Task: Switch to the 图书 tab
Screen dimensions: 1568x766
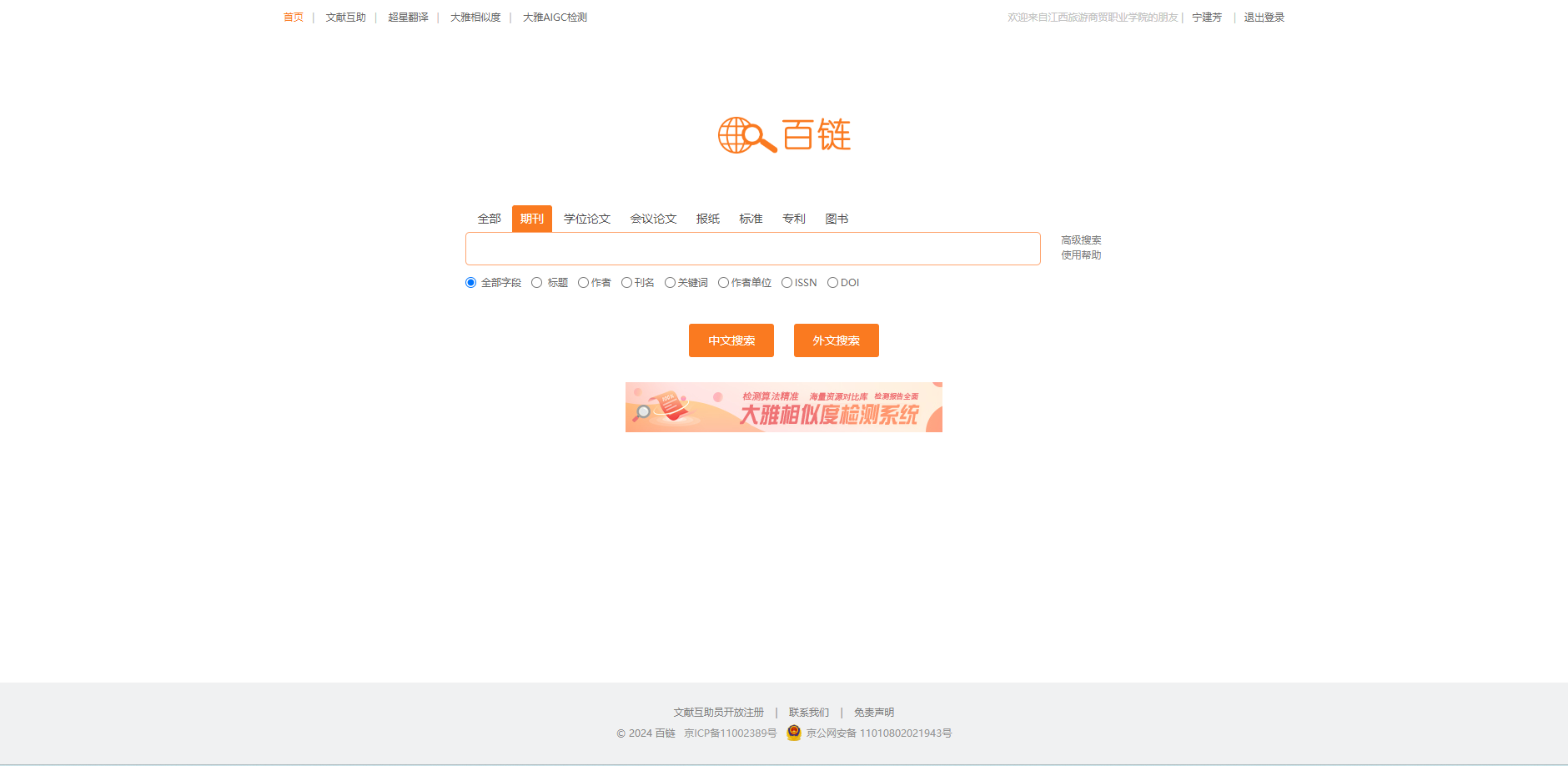Action: pyautogui.click(x=836, y=219)
